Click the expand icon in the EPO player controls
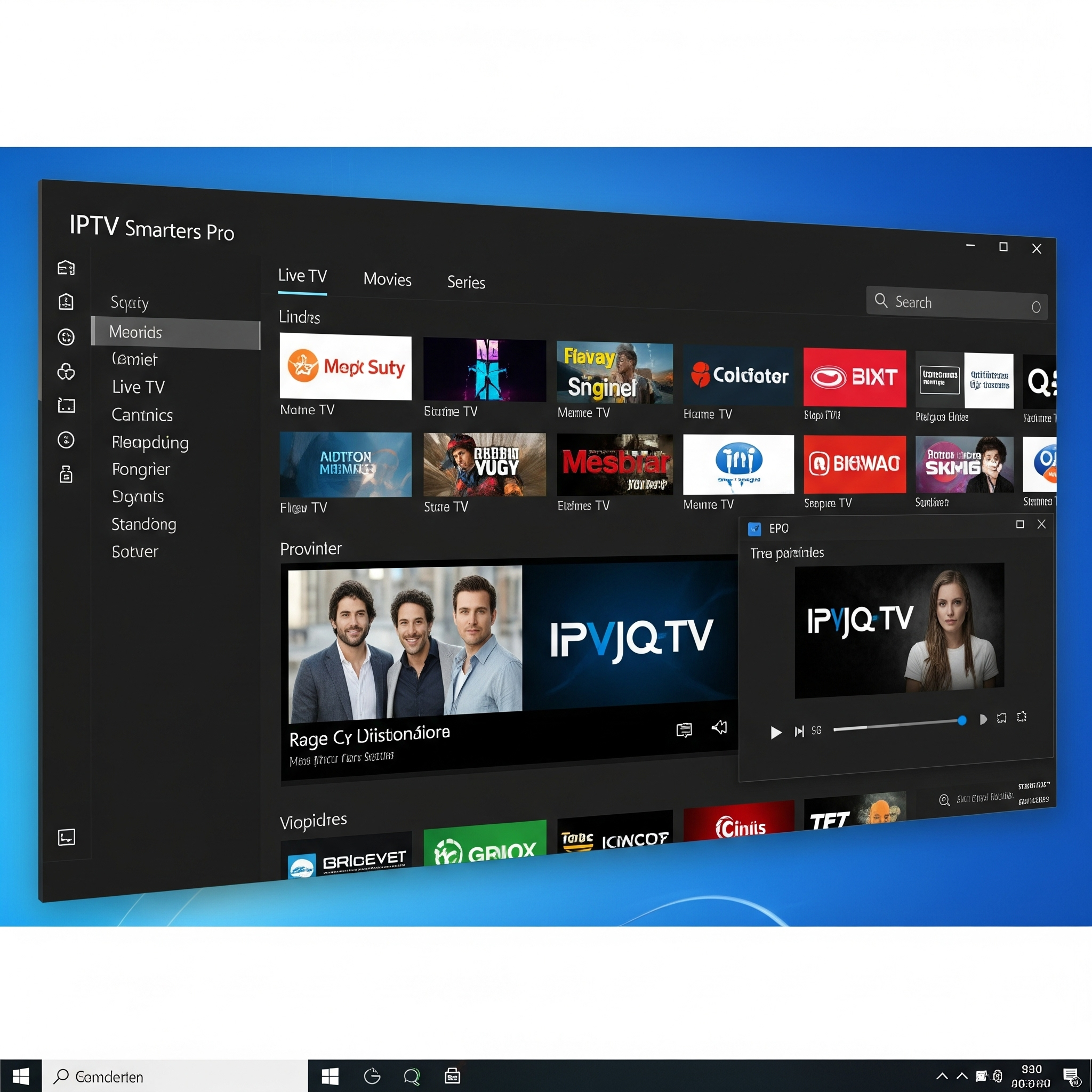Viewport: 1092px width, 1092px height. (x=1001, y=718)
